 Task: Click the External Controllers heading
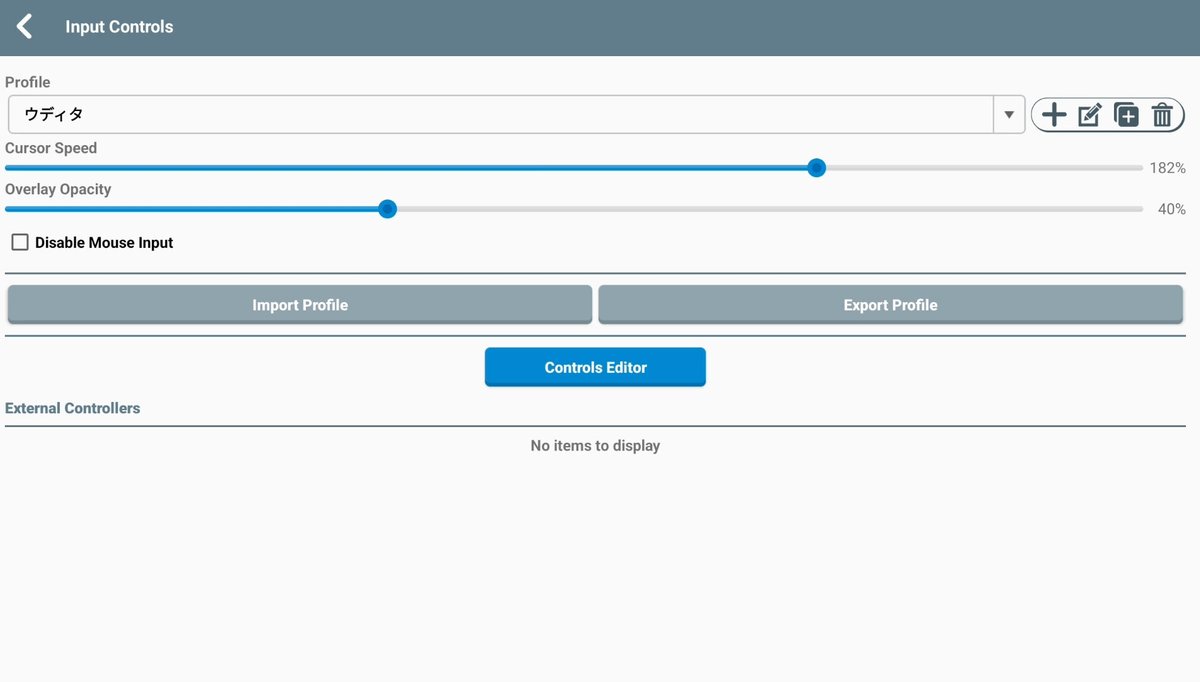[x=73, y=408]
